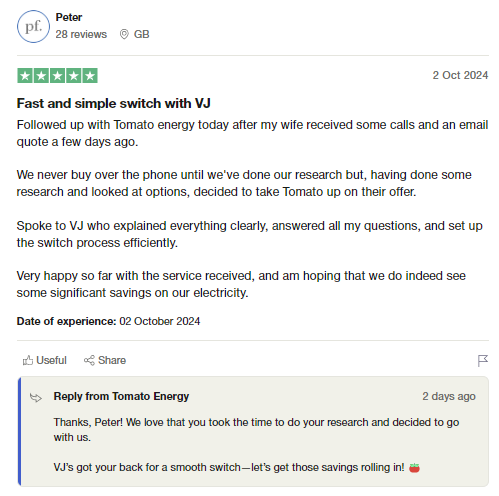This screenshot has height=496, width=499.
Task: Click the reviewer name Peter
Action: click(x=69, y=17)
